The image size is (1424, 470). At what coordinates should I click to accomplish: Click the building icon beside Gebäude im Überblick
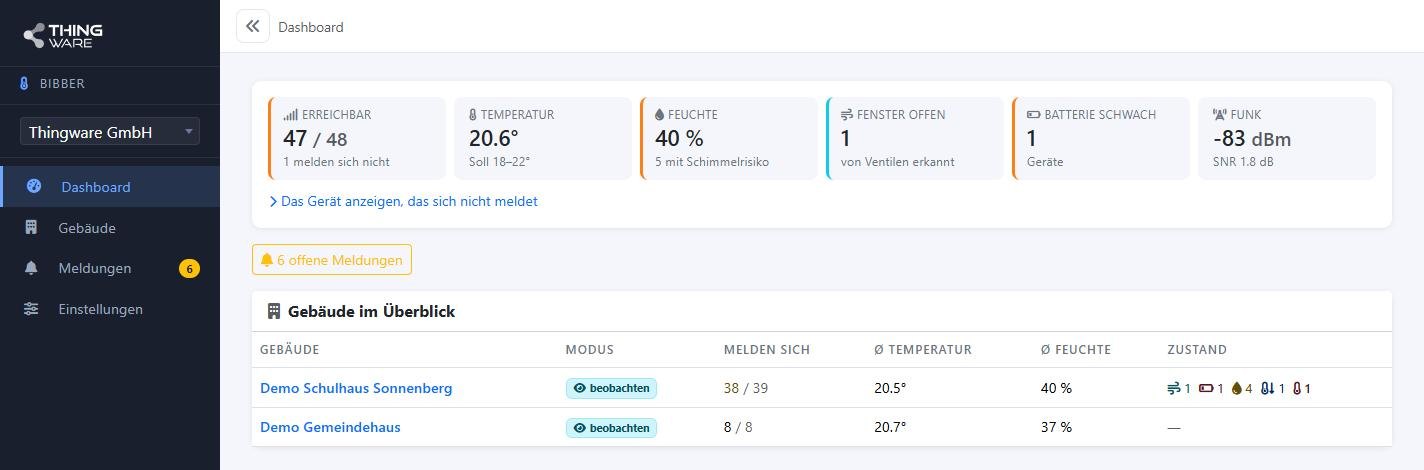274,311
